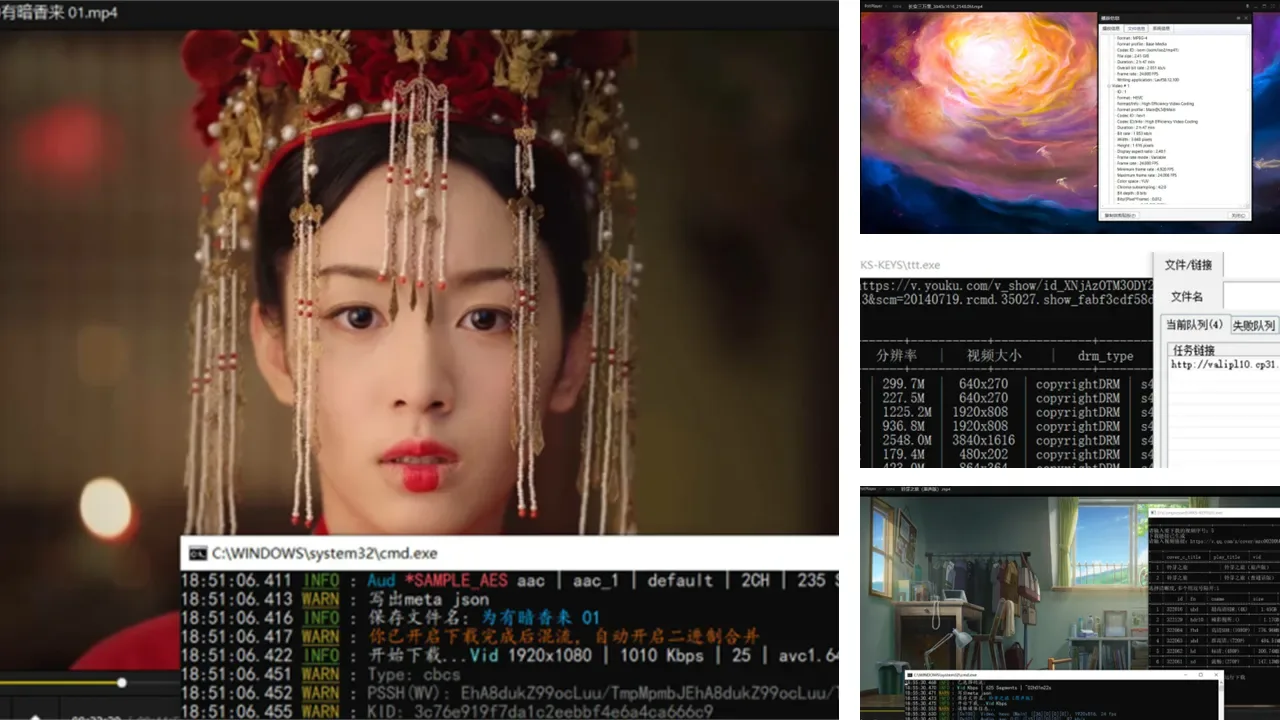Viewport: 1280px width, 720px height.
Task: Click the PSSH(WV) log line
Action: coord(604,692)
